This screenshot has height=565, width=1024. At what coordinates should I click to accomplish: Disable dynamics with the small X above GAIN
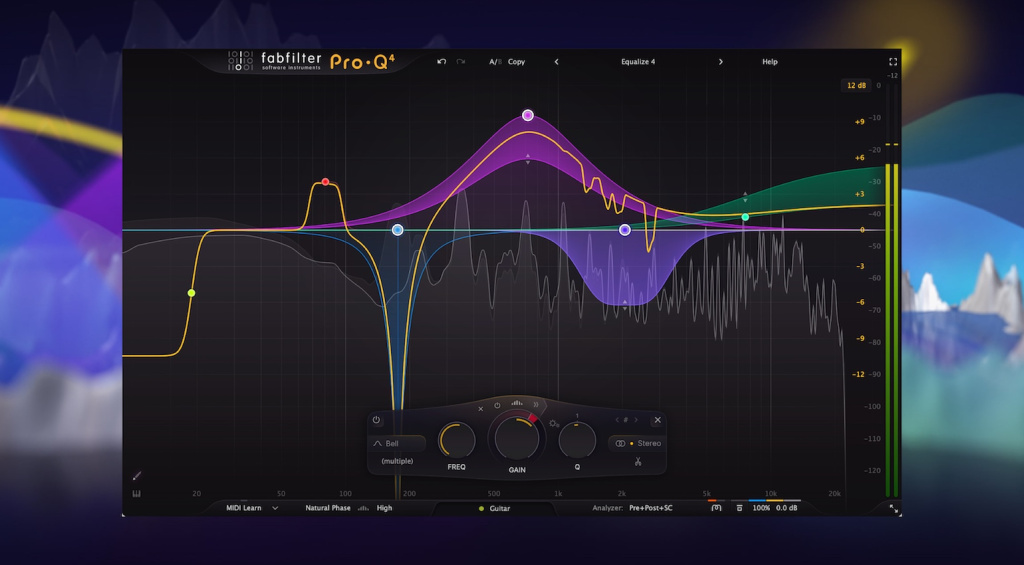481,409
